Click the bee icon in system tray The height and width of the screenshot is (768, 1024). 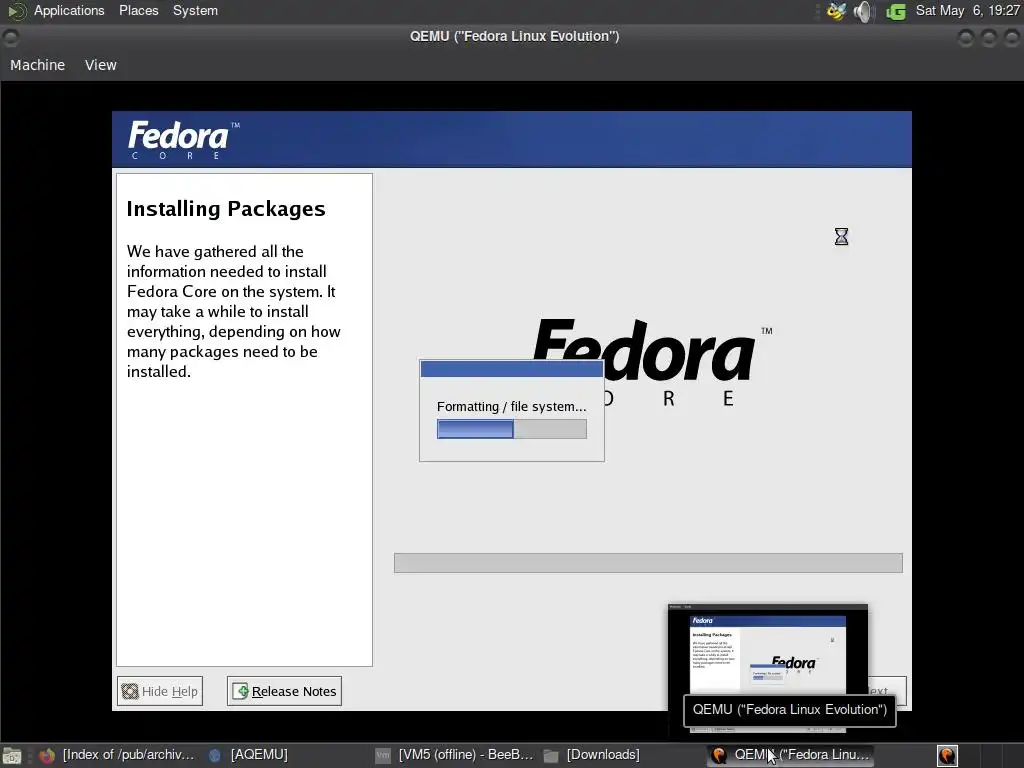pyautogui.click(x=836, y=11)
